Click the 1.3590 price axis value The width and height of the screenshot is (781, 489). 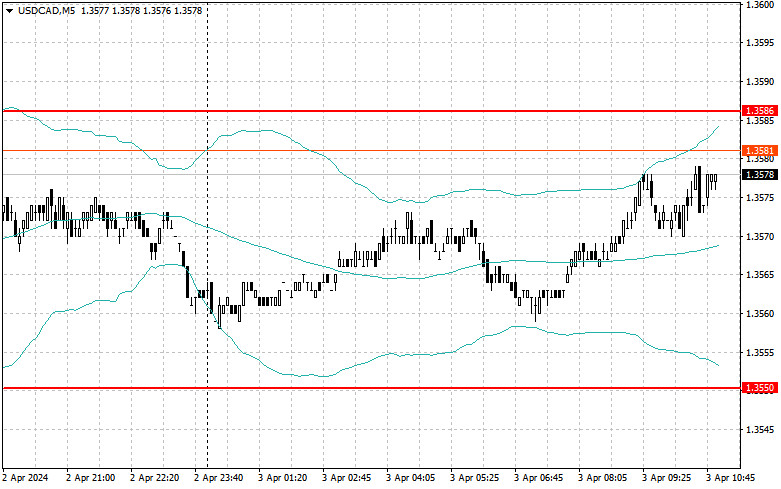click(760, 82)
